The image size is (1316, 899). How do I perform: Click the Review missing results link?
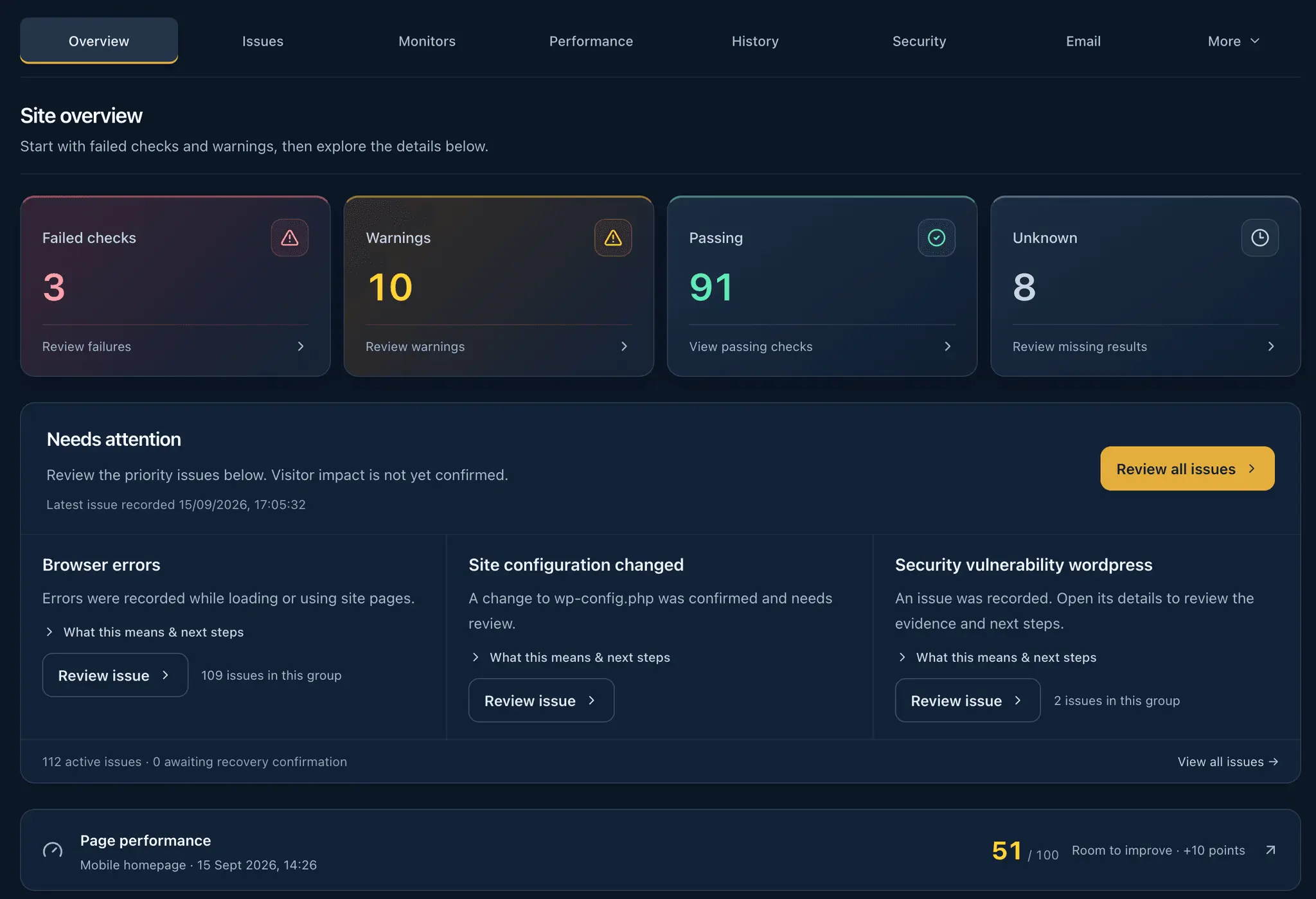1080,346
